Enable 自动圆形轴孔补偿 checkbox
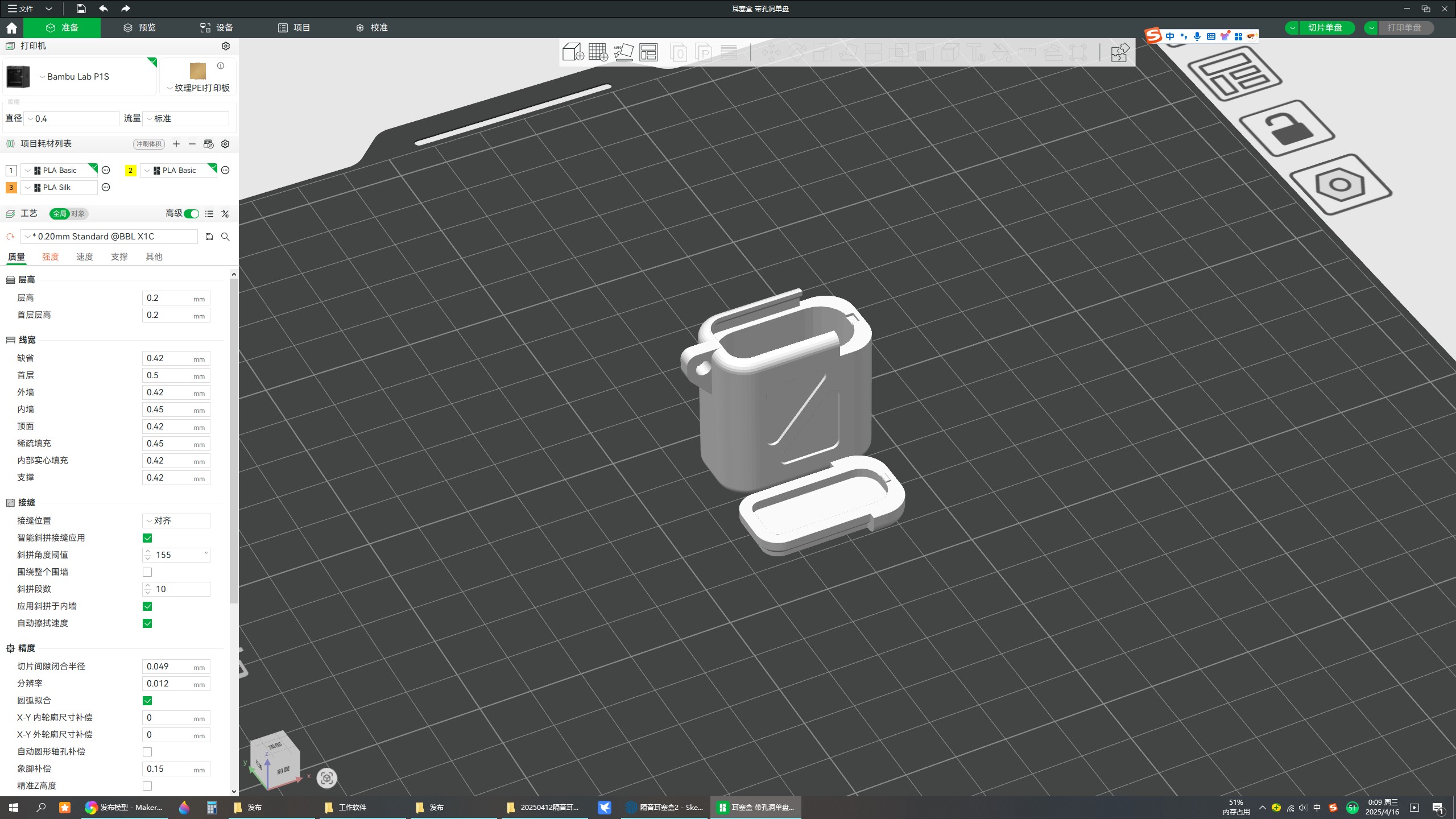This screenshot has width=1456, height=819. click(147, 752)
